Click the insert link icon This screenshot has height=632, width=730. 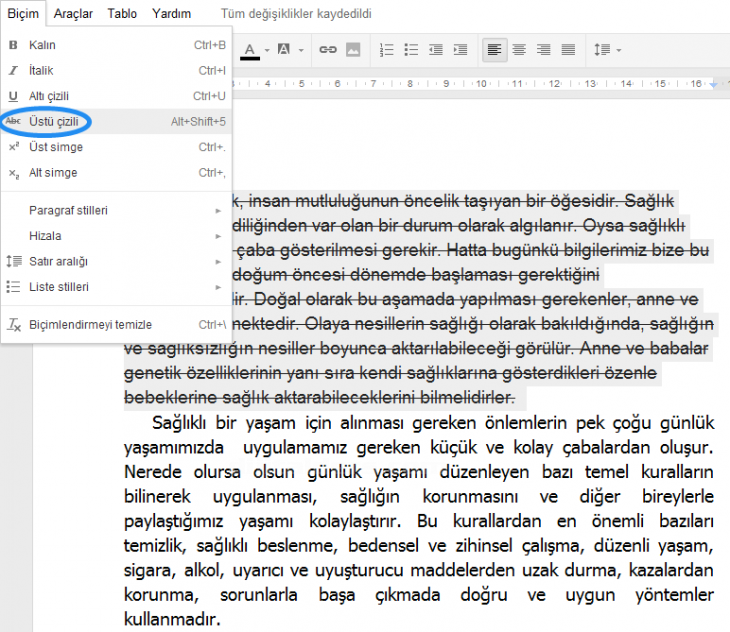[327, 49]
